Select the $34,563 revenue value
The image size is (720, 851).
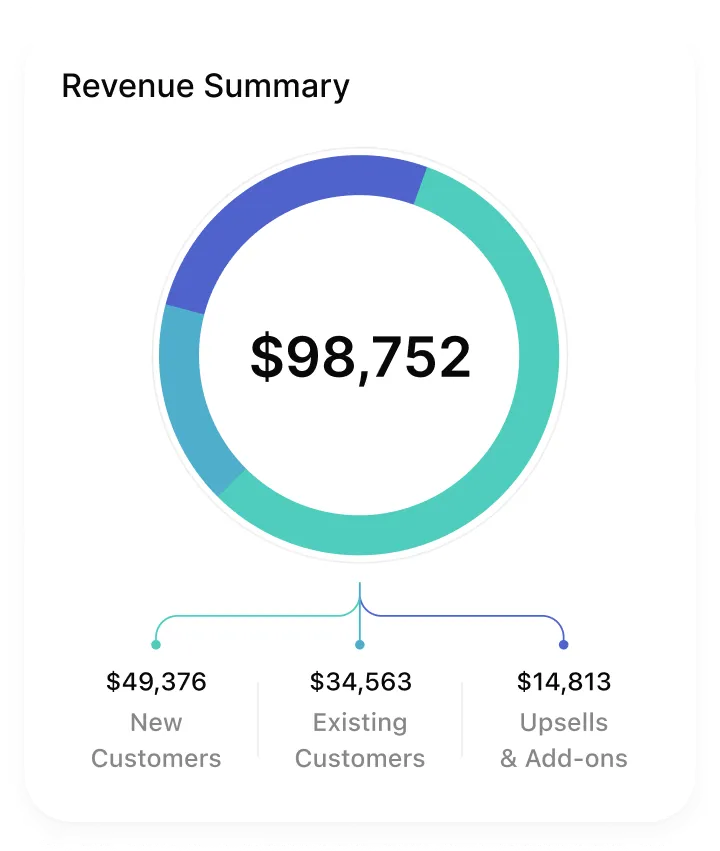point(360,682)
